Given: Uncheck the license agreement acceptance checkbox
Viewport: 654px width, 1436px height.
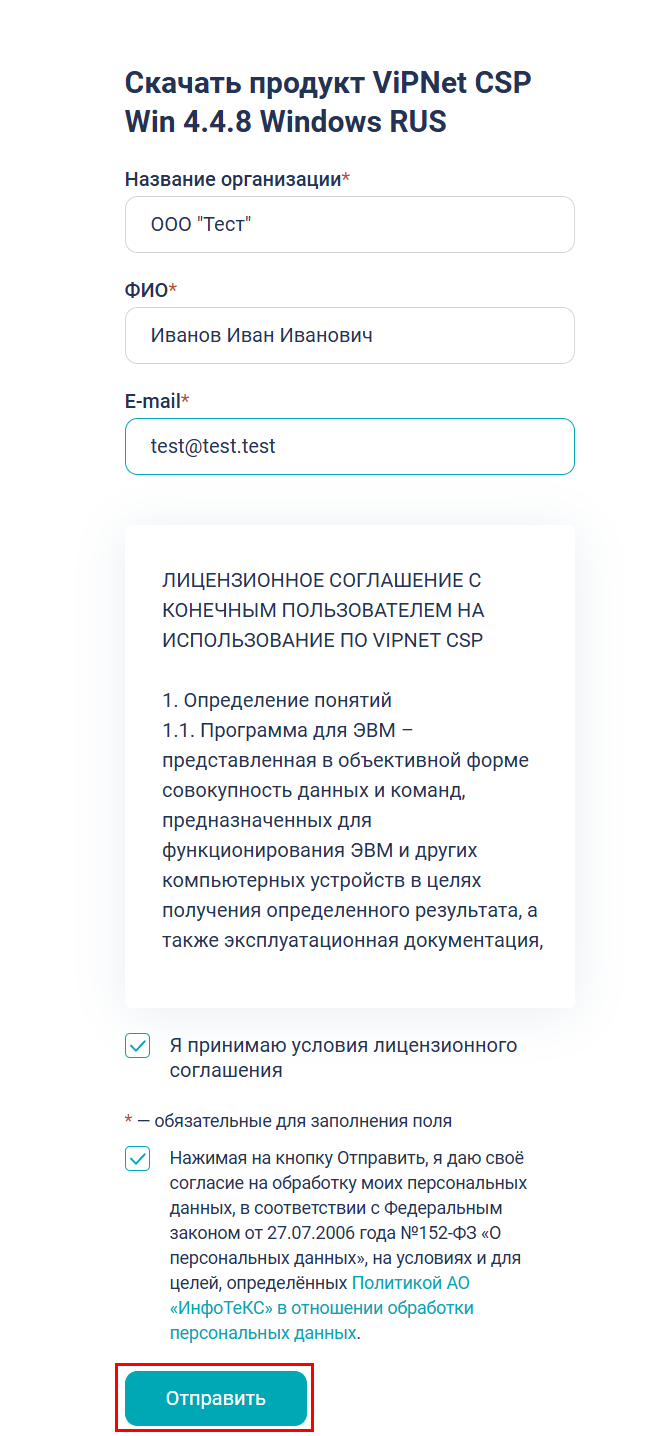Looking at the screenshot, I should point(138,1046).
